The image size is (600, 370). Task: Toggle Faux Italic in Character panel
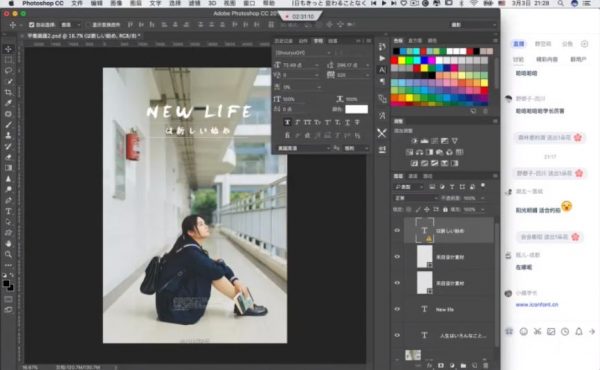click(x=297, y=122)
